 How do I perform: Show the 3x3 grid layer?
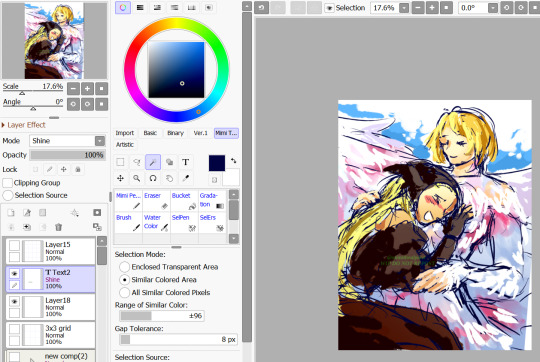14,329
